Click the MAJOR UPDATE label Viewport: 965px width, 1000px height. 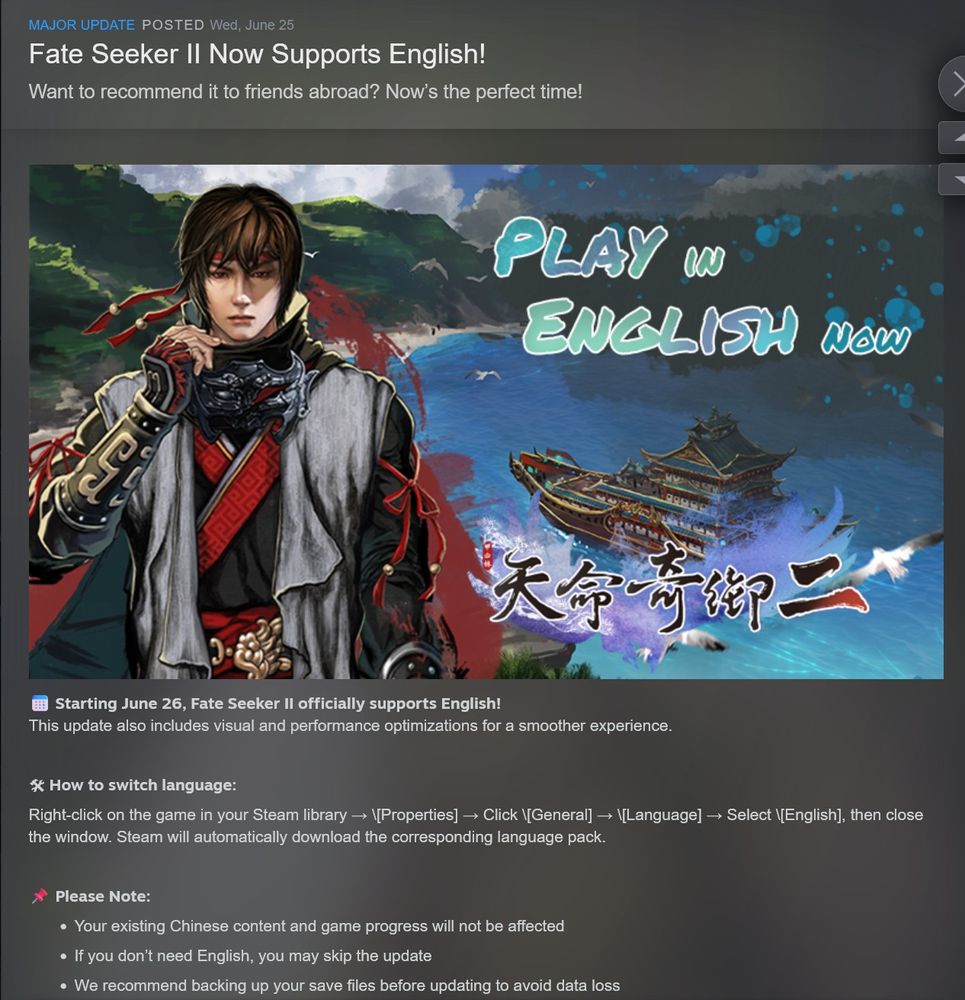pyautogui.click(x=82, y=25)
